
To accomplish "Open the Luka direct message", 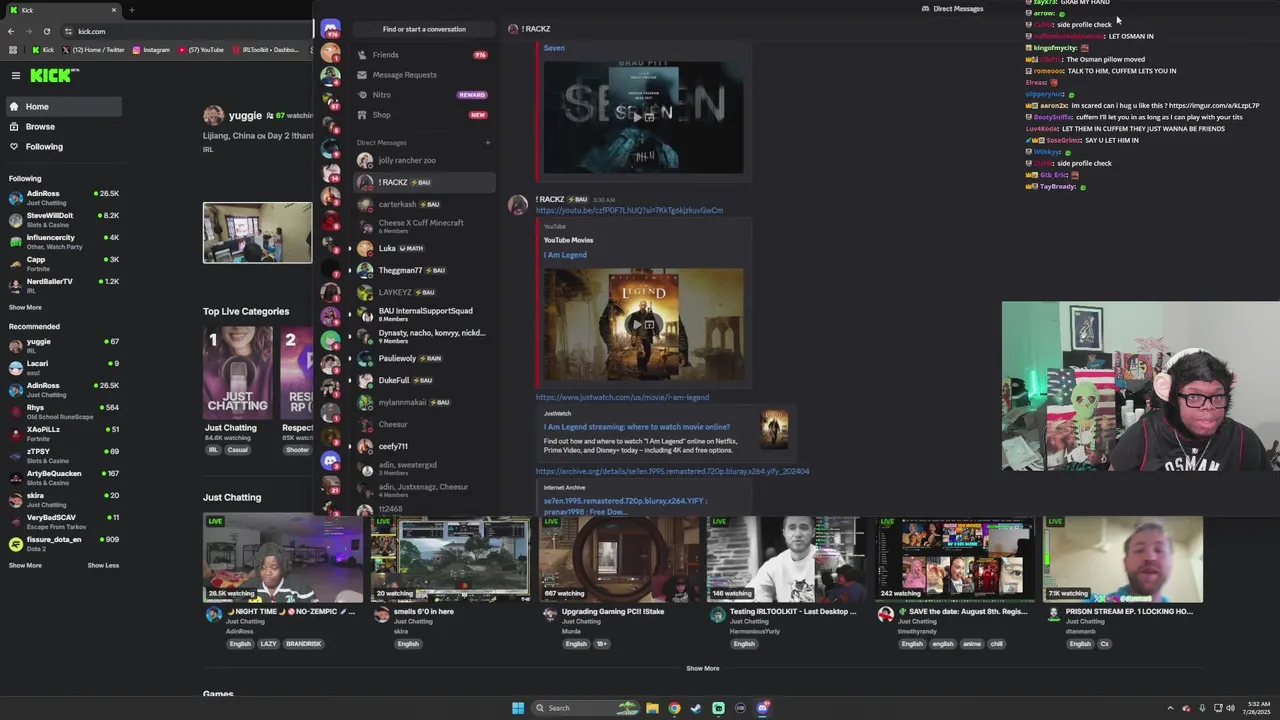I will pos(425,248).
